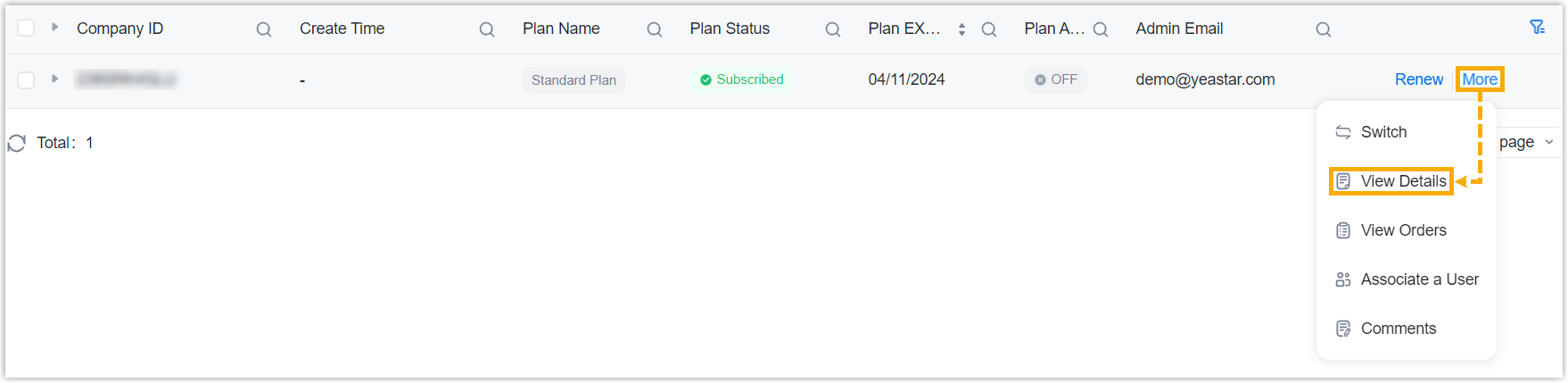Expand all rows using the header arrow
1568x383 pixels.
[x=54, y=27]
